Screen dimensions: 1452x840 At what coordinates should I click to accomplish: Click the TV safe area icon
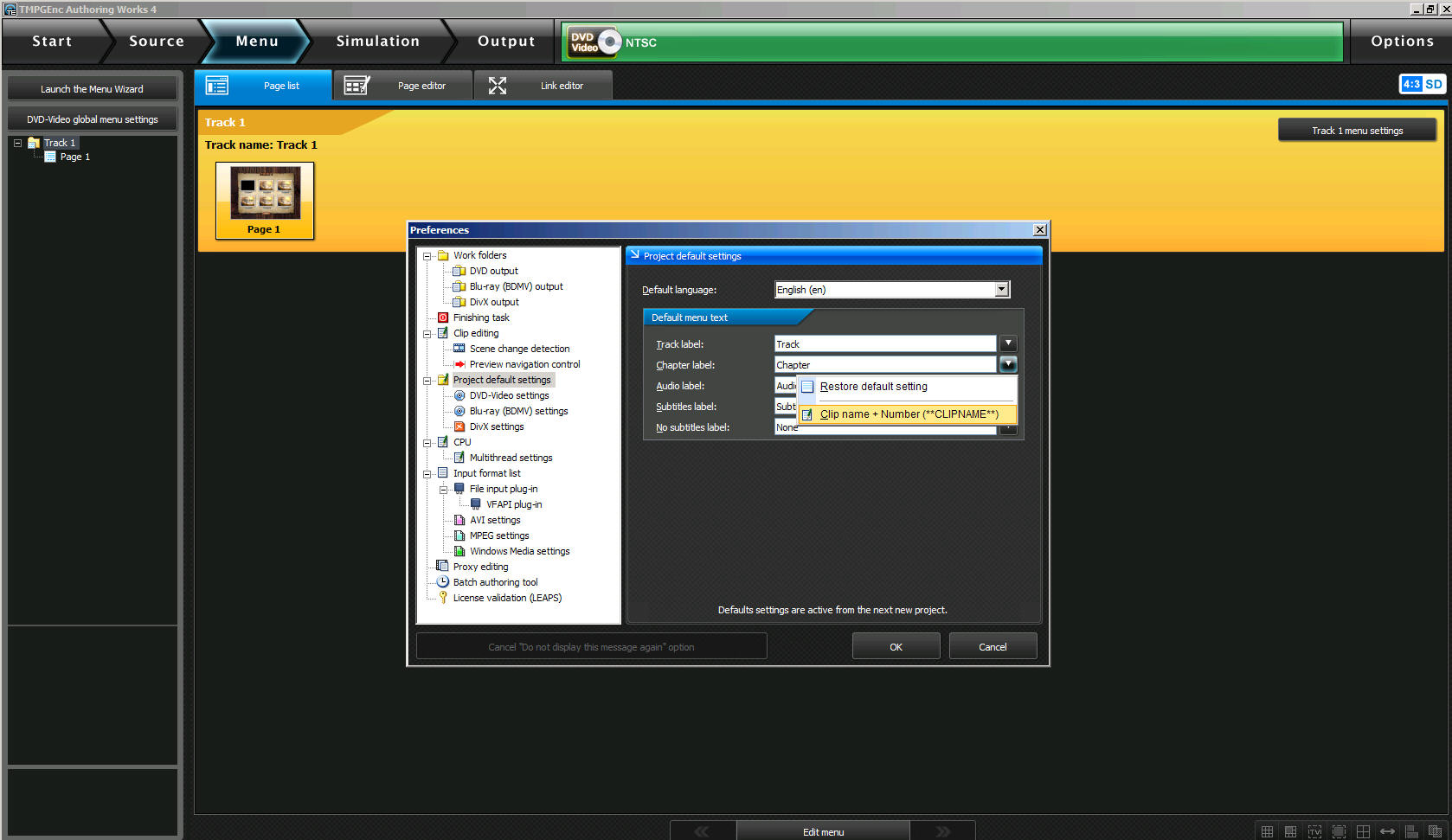coord(1314,831)
